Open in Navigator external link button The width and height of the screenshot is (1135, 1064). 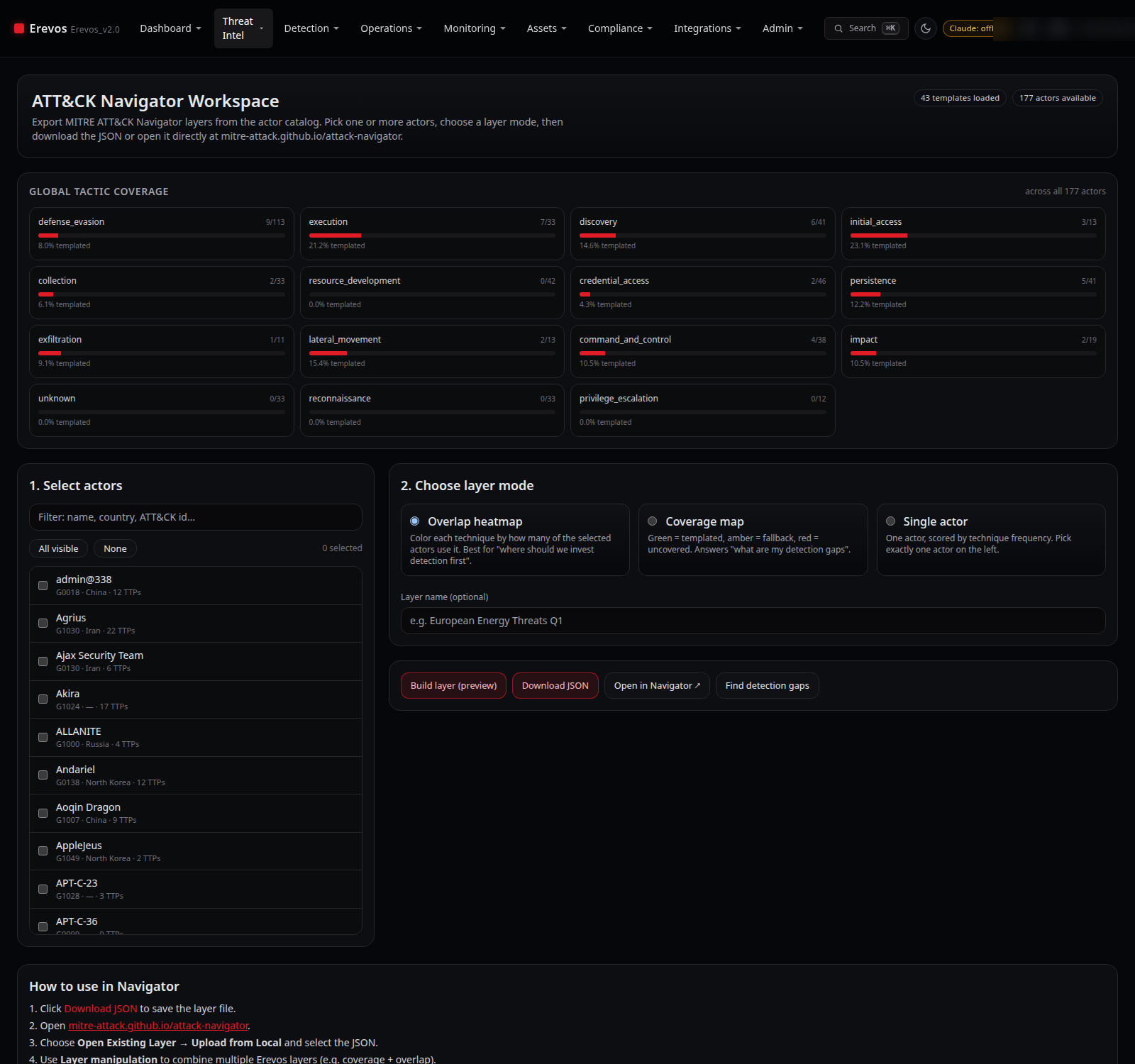657,685
